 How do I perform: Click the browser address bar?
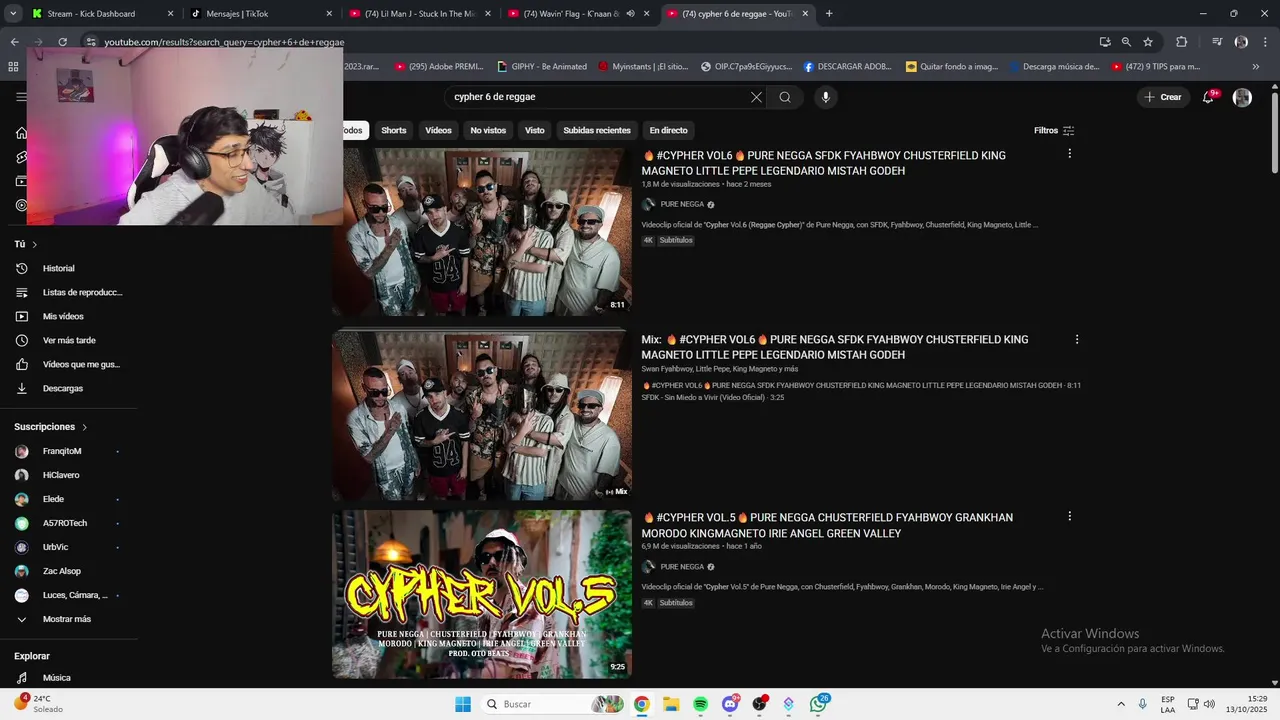590,42
